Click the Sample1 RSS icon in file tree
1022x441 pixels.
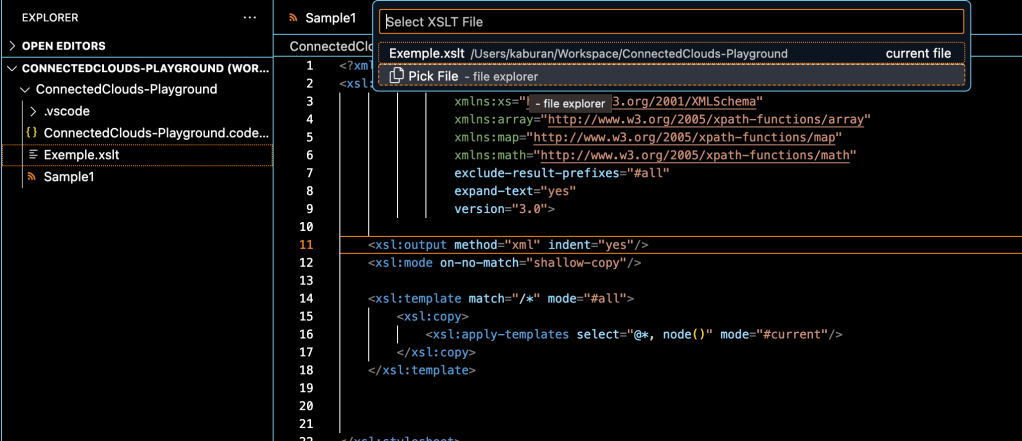pyautogui.click(x=32, y=177)
